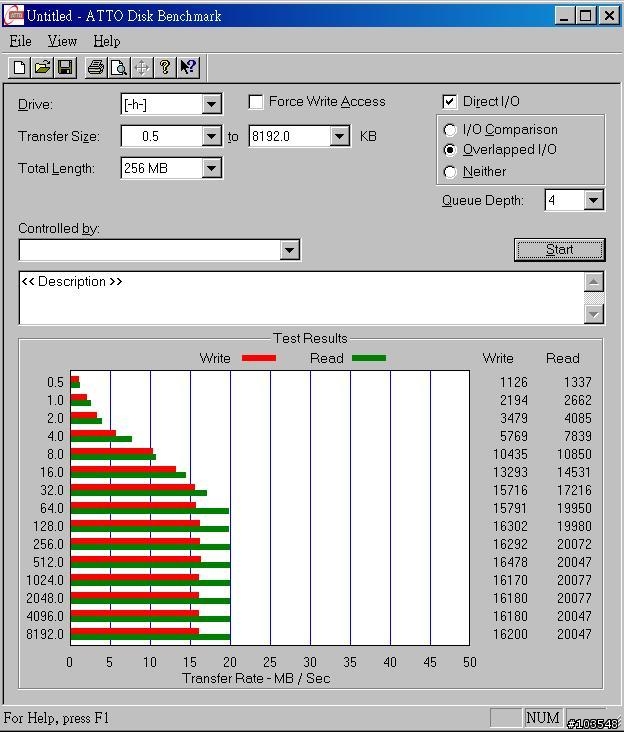
Task: Click the red Write legend swatch
Action: tap(259, 358)
